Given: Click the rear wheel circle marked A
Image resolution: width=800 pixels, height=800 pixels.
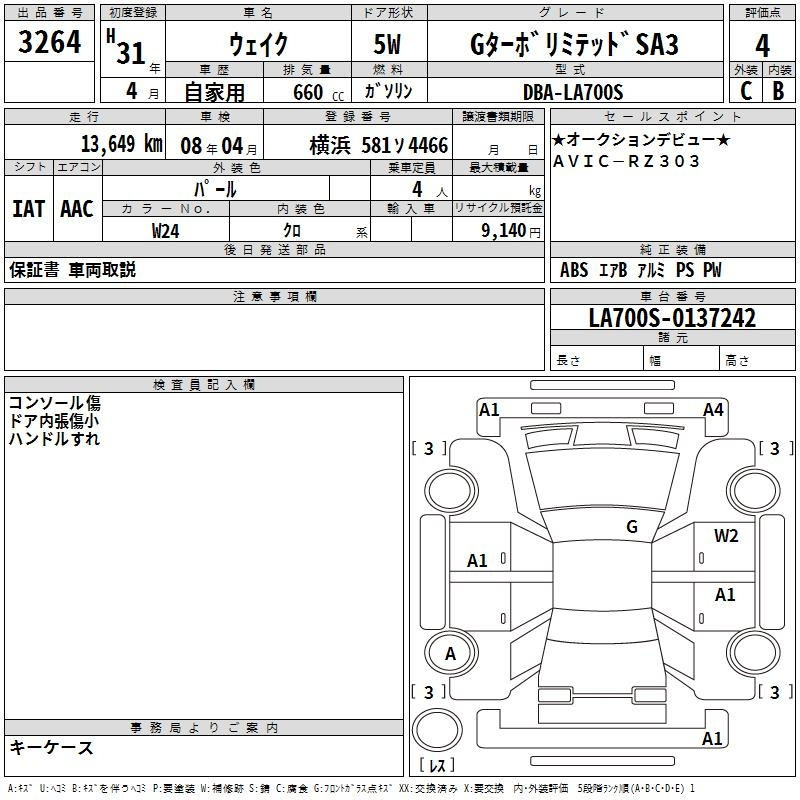Looking at the screenshot, I should 450,654.
